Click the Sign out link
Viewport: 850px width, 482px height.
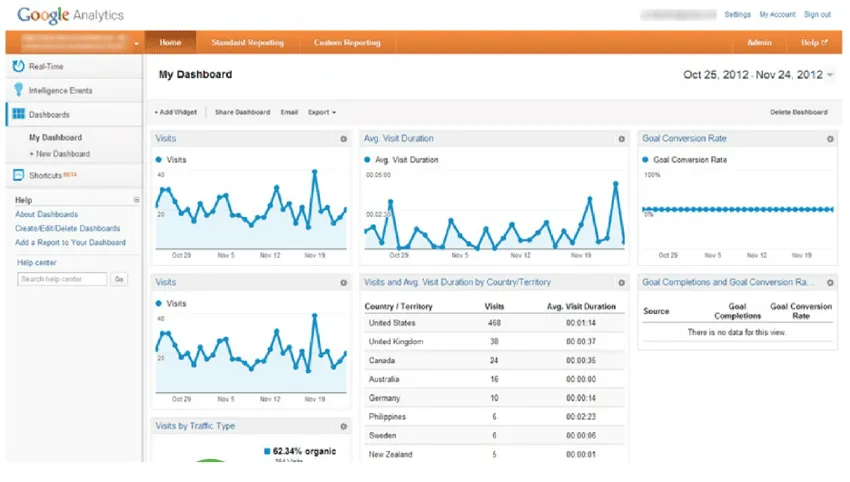click(817, 15)
